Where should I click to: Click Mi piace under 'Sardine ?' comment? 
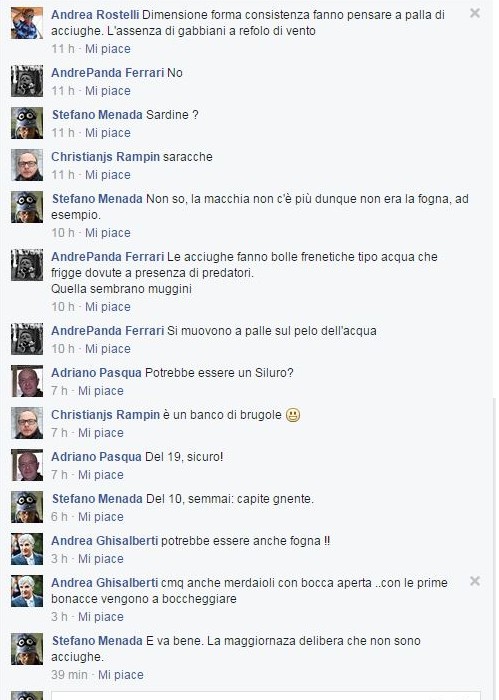tap(108, 133)
